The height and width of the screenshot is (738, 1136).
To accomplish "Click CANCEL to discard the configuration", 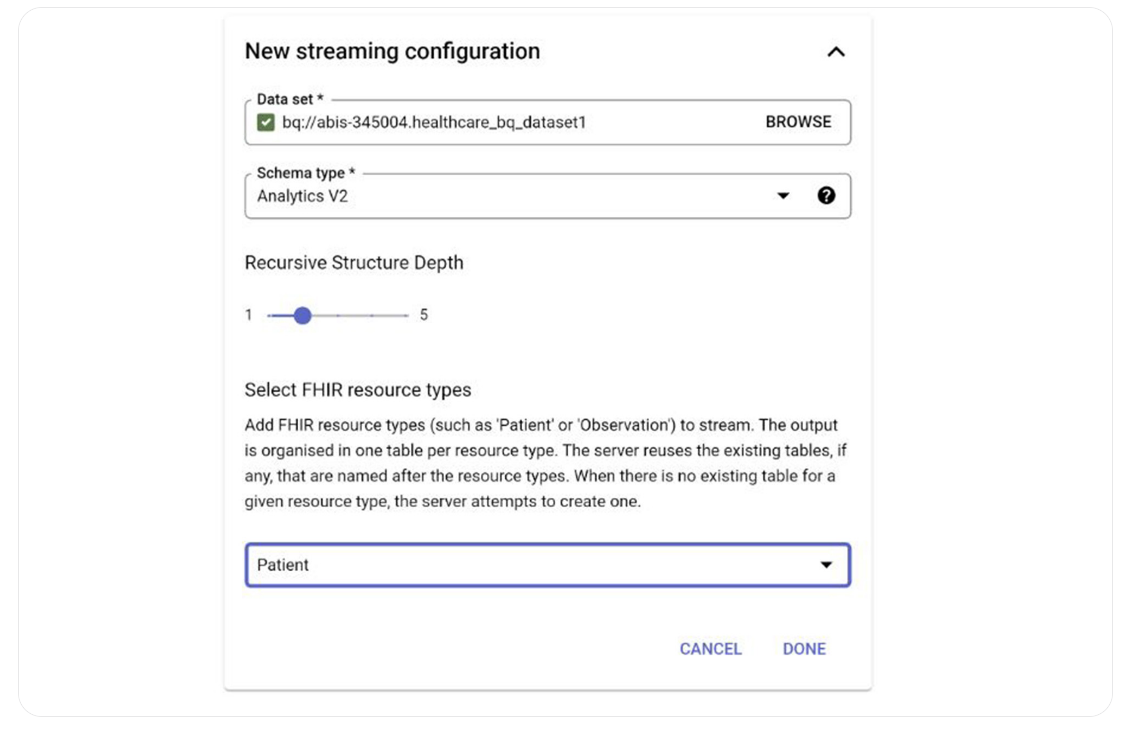I will click(710, 648).
